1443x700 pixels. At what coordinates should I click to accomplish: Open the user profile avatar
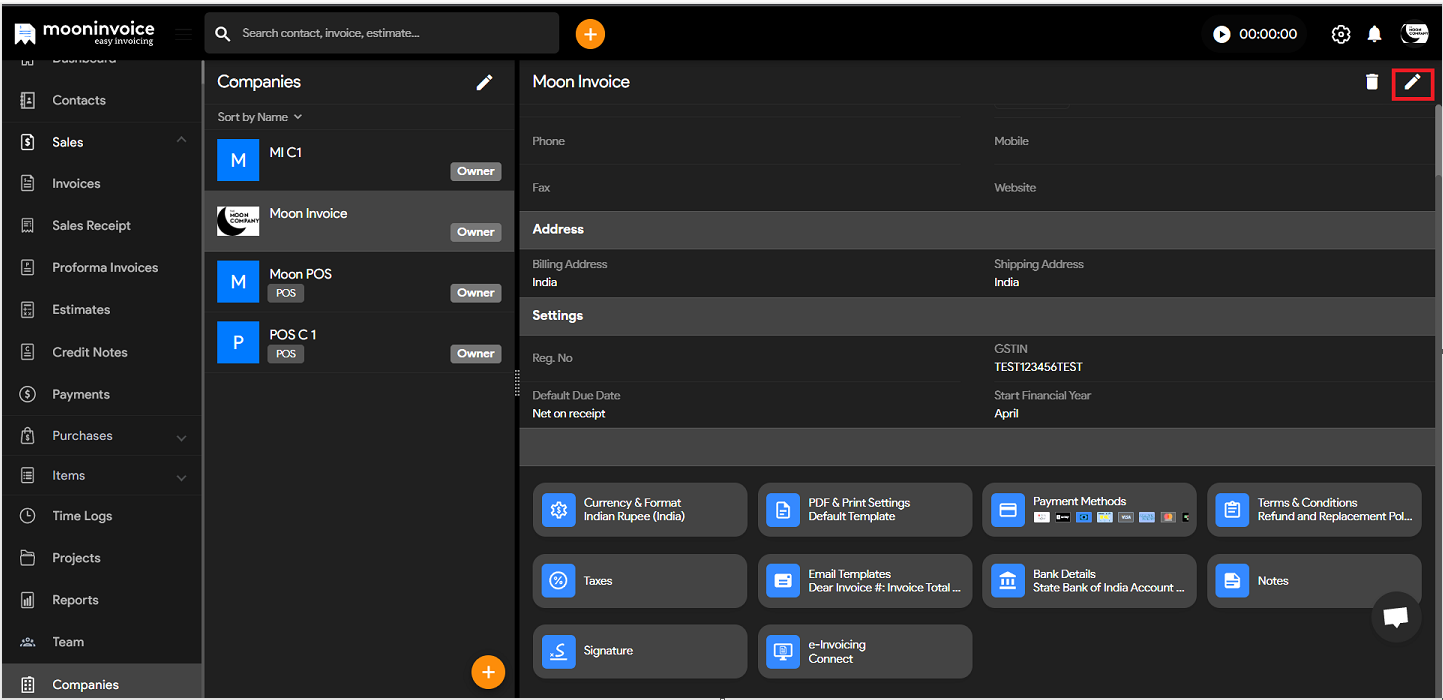(x=1415, y=34)
